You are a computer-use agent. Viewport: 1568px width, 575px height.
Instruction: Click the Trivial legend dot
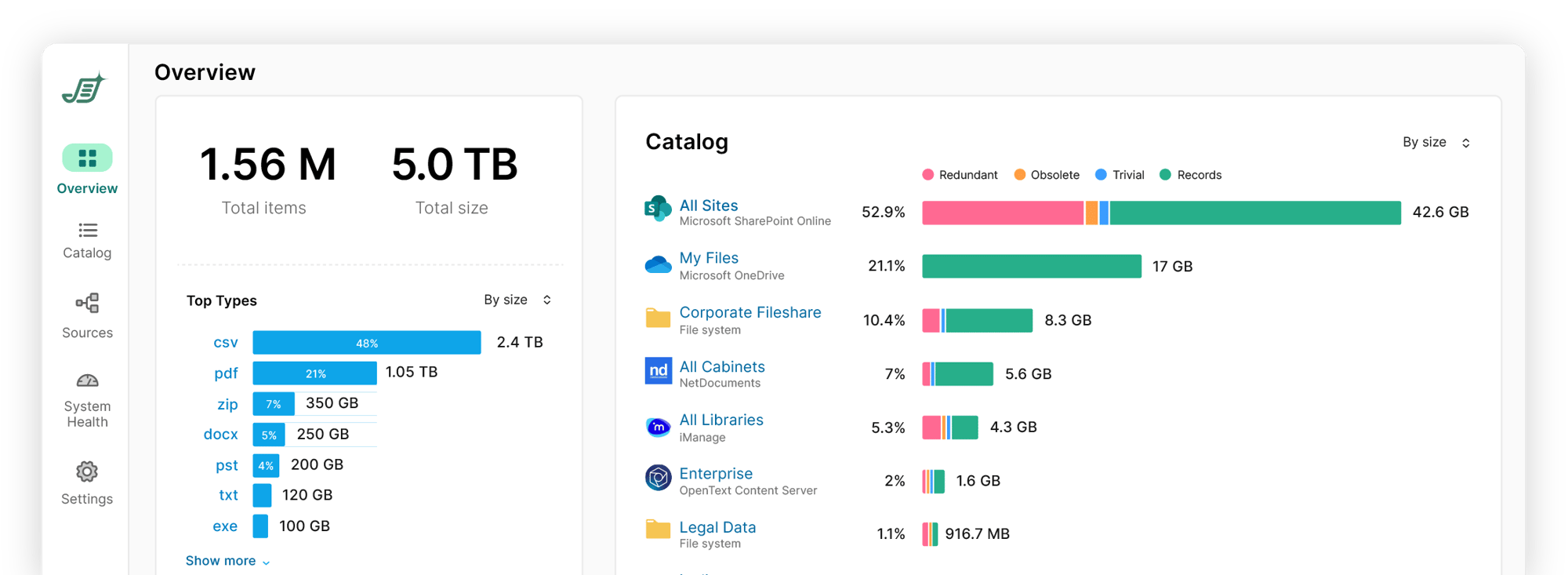click(1101, 175)
